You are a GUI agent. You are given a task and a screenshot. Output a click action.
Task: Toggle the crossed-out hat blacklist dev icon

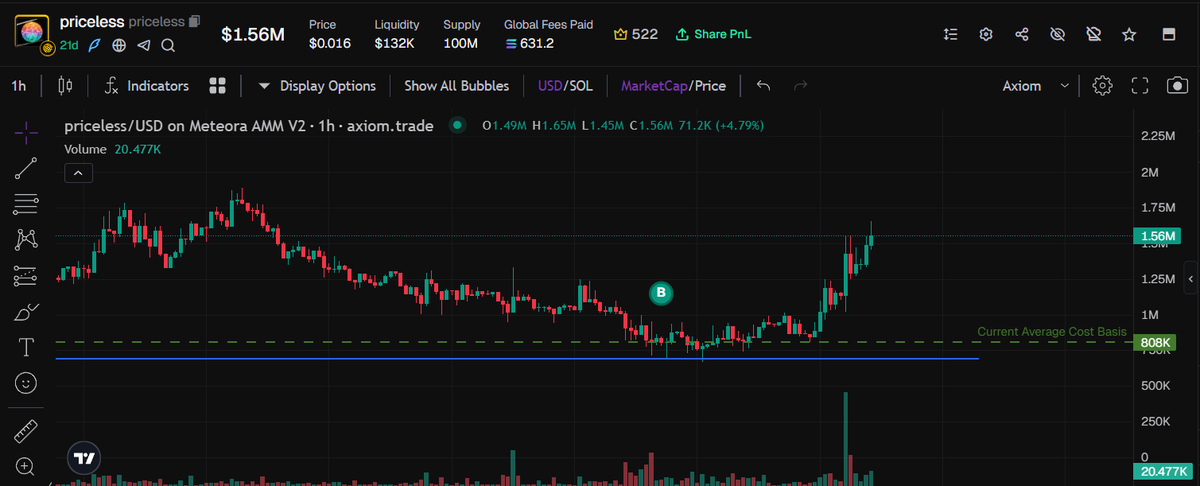coord(1093,34)
